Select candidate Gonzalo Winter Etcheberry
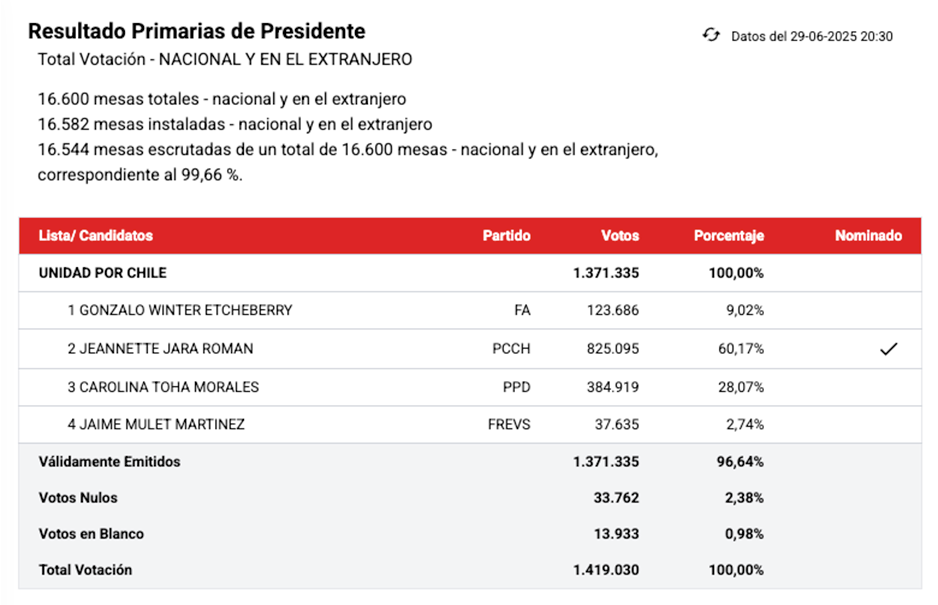 pyautogui.click(x=180, y=310)
